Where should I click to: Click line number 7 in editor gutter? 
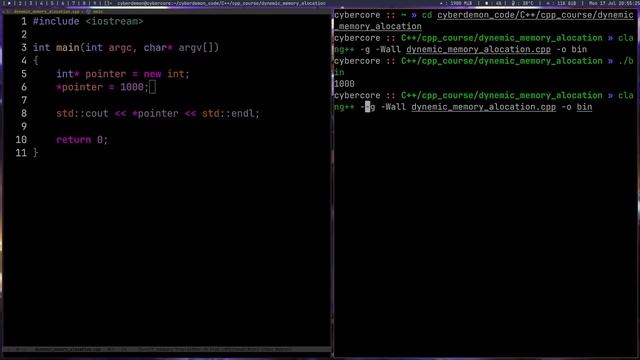[24, 100]
